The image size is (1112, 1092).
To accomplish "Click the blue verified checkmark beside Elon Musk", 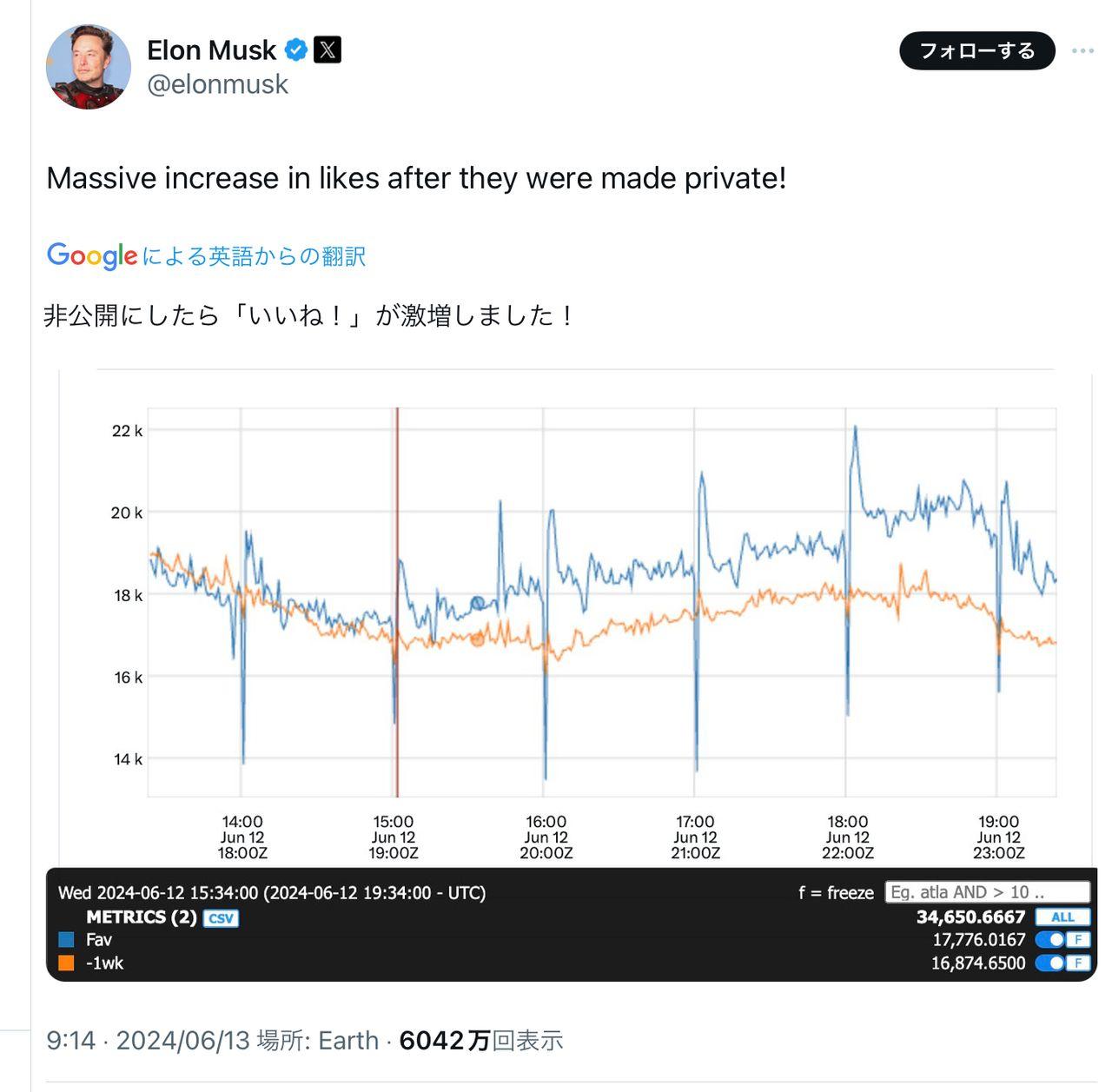I will [x=295, y=50].
